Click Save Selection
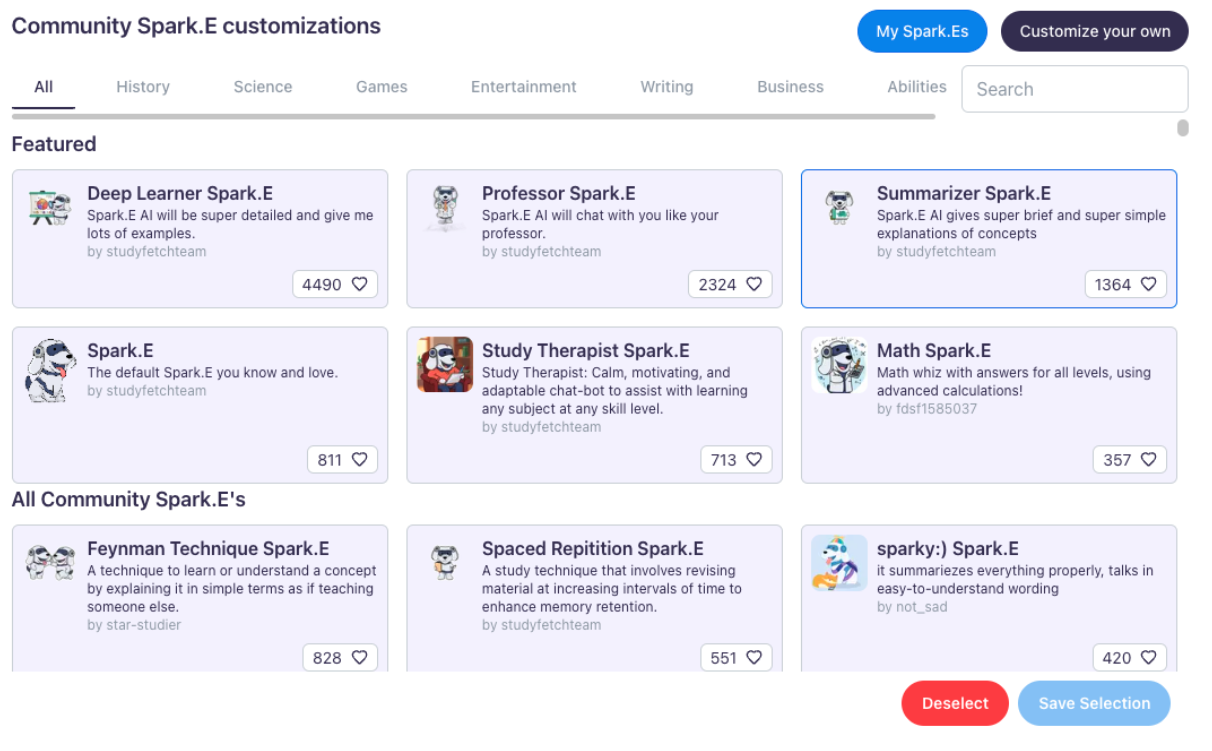 1094,703
